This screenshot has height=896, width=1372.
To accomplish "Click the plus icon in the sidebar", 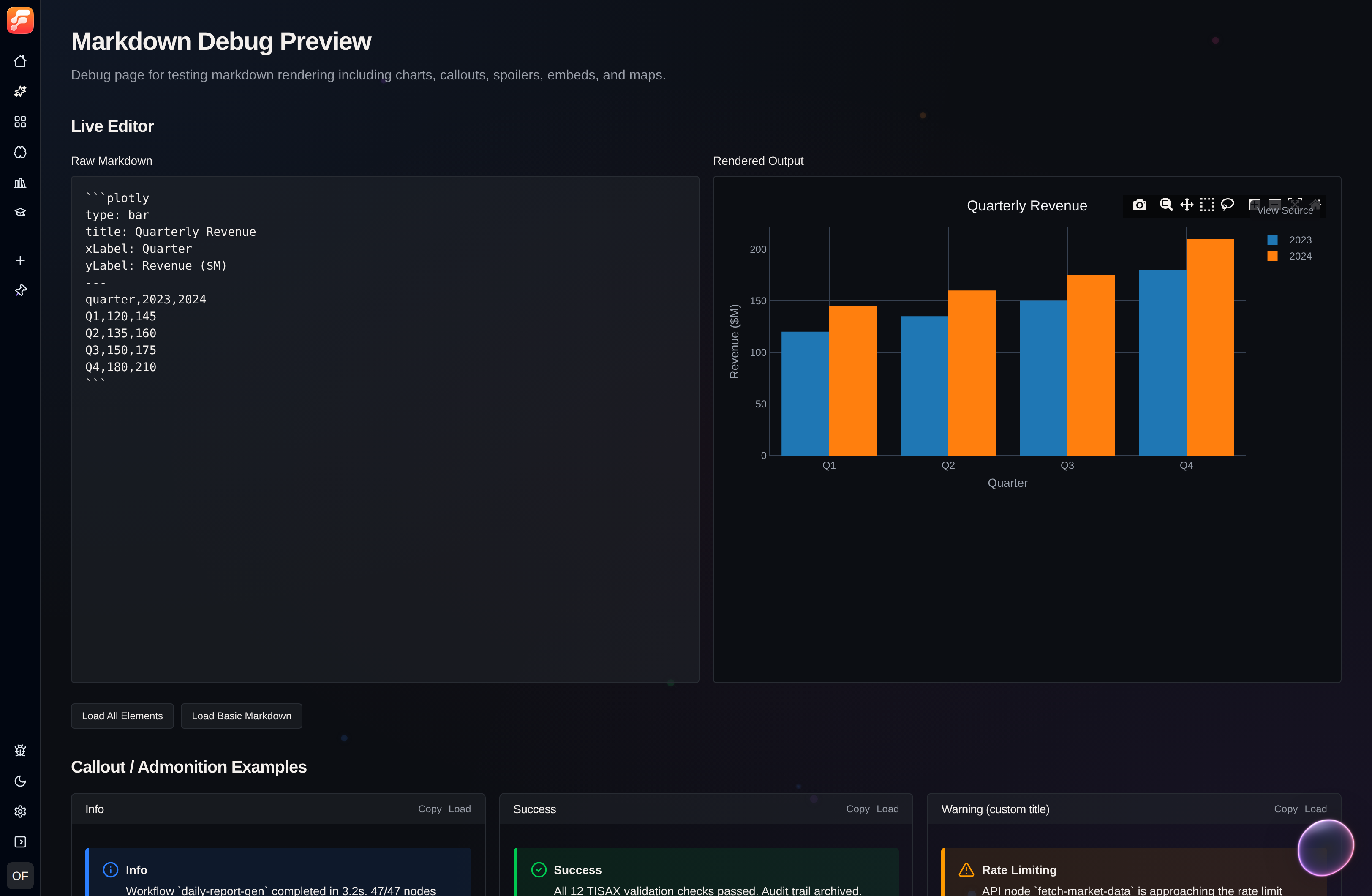I will [20, 260].
